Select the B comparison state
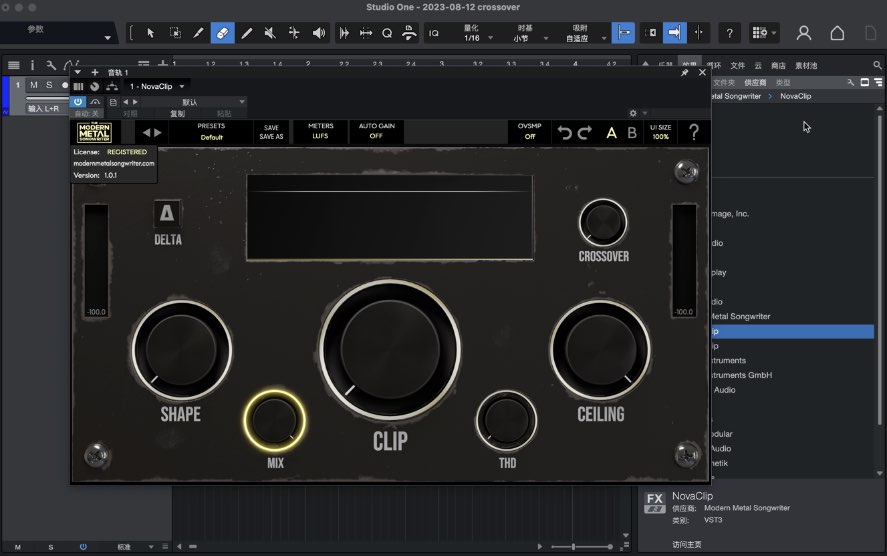887x556 pixels. point(632,132)
